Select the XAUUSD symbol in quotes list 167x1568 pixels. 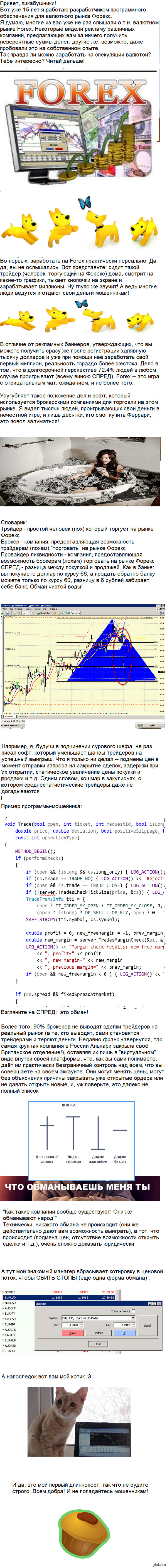pos(10,1319)
